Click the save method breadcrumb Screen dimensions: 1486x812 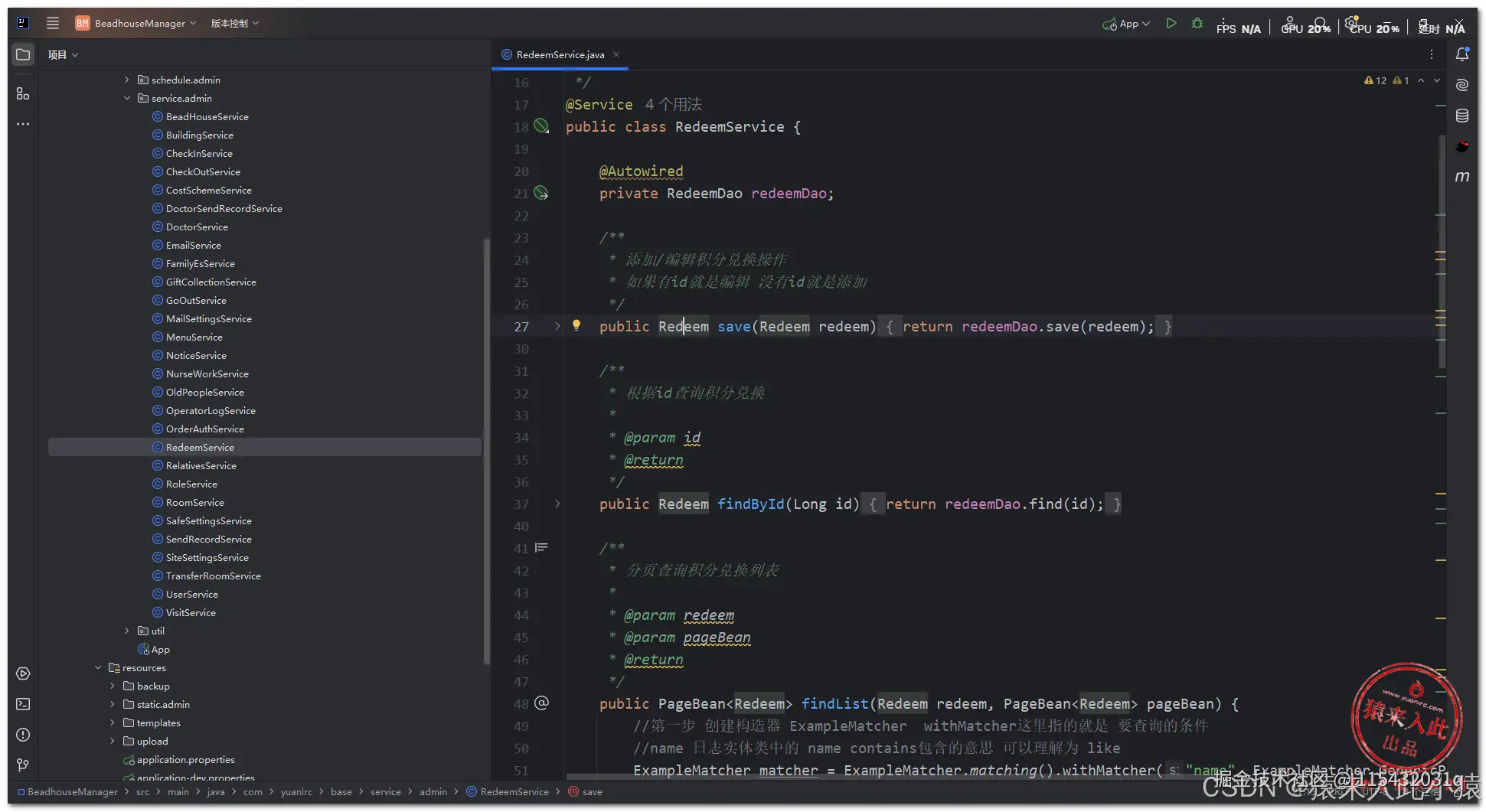tap(586, 791)
